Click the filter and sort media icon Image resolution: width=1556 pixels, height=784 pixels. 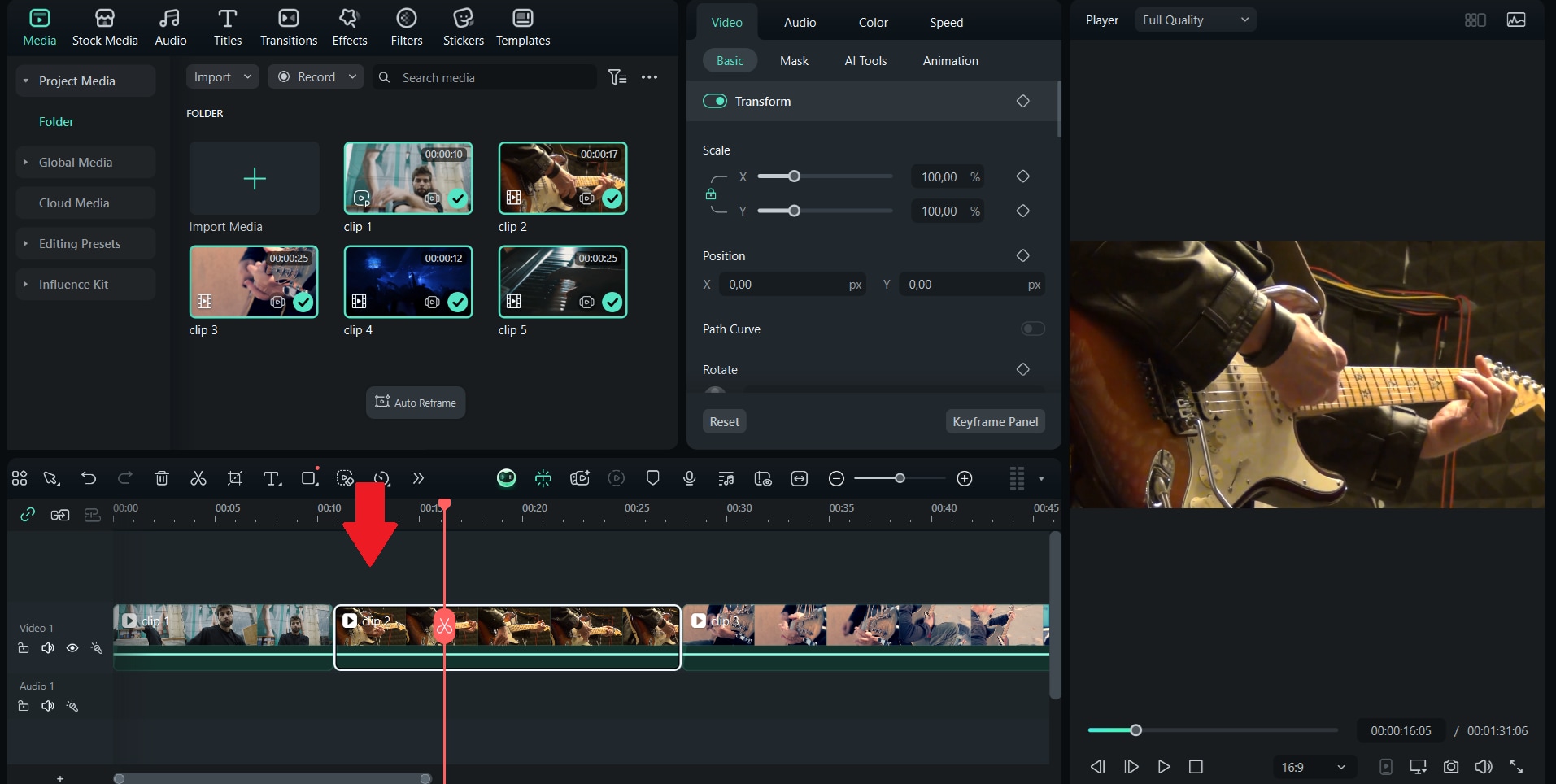(618, 77)
